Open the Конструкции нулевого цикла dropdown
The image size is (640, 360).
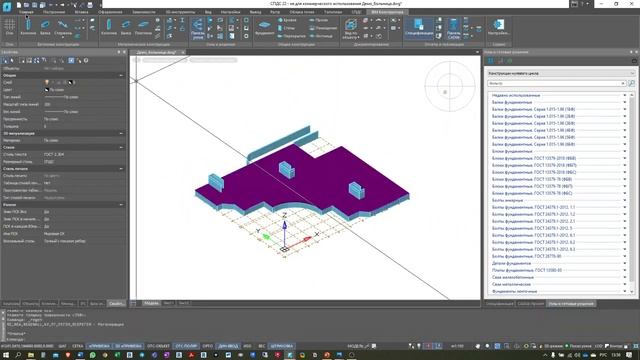click(561, 73)
